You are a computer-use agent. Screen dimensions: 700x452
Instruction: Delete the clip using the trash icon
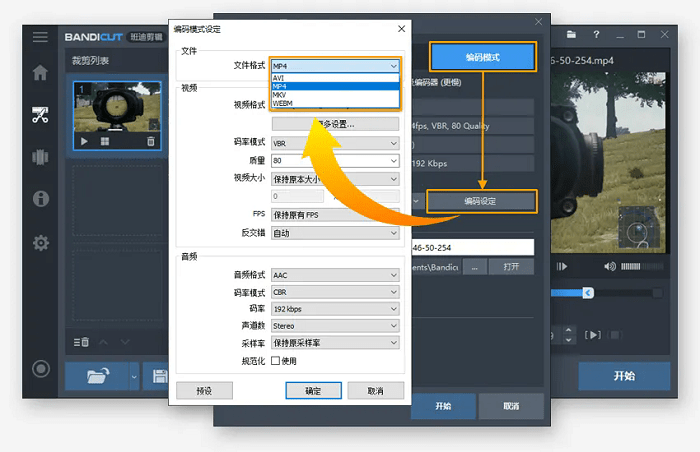(150, 142)
